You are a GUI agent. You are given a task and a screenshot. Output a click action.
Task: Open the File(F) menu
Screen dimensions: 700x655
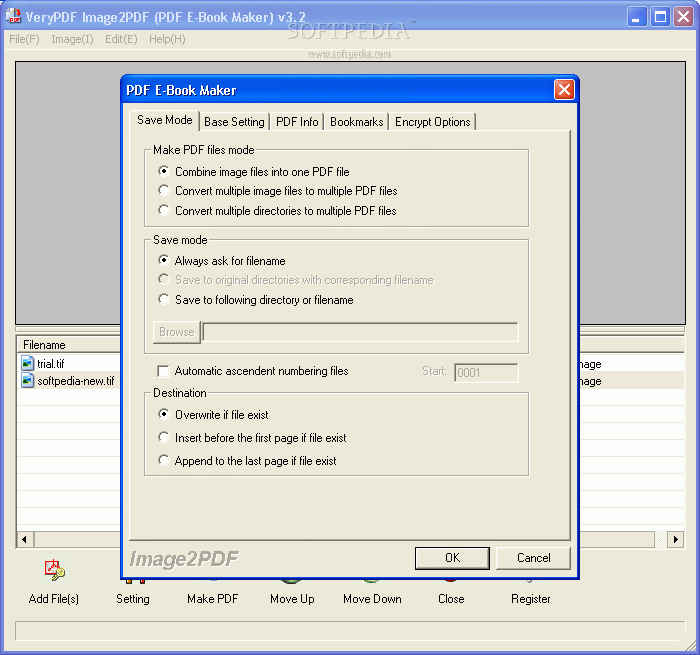(x=24, y=39)
